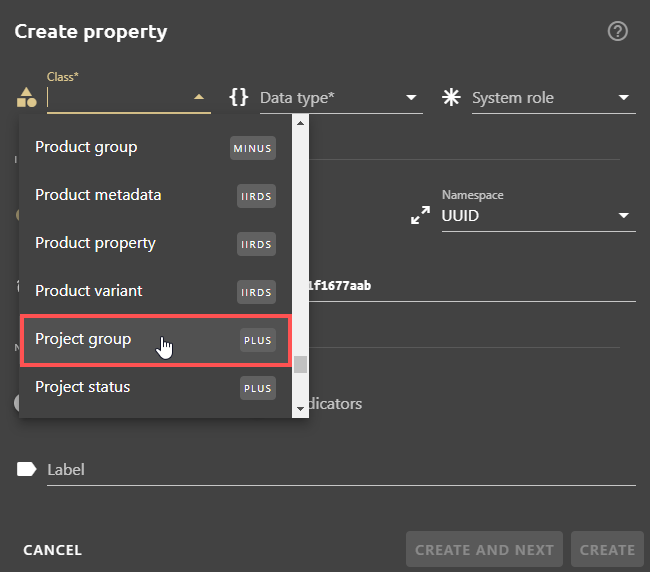Viewport: 650px width, 572px height.
Task: Click the curly braces data type icon
Action: pos(239,97)
